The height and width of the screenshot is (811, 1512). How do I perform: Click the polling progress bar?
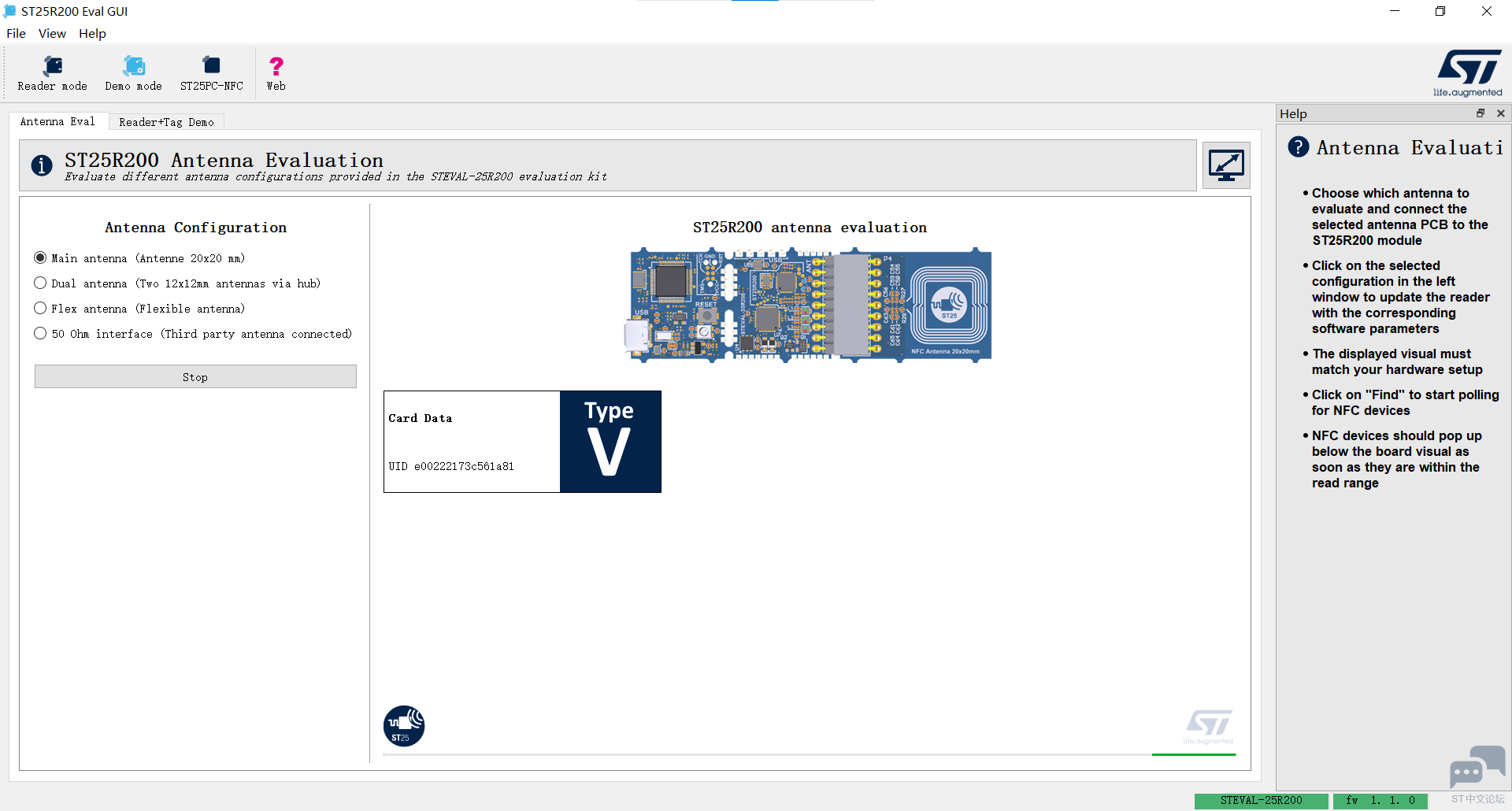click(x=810, y=754)
